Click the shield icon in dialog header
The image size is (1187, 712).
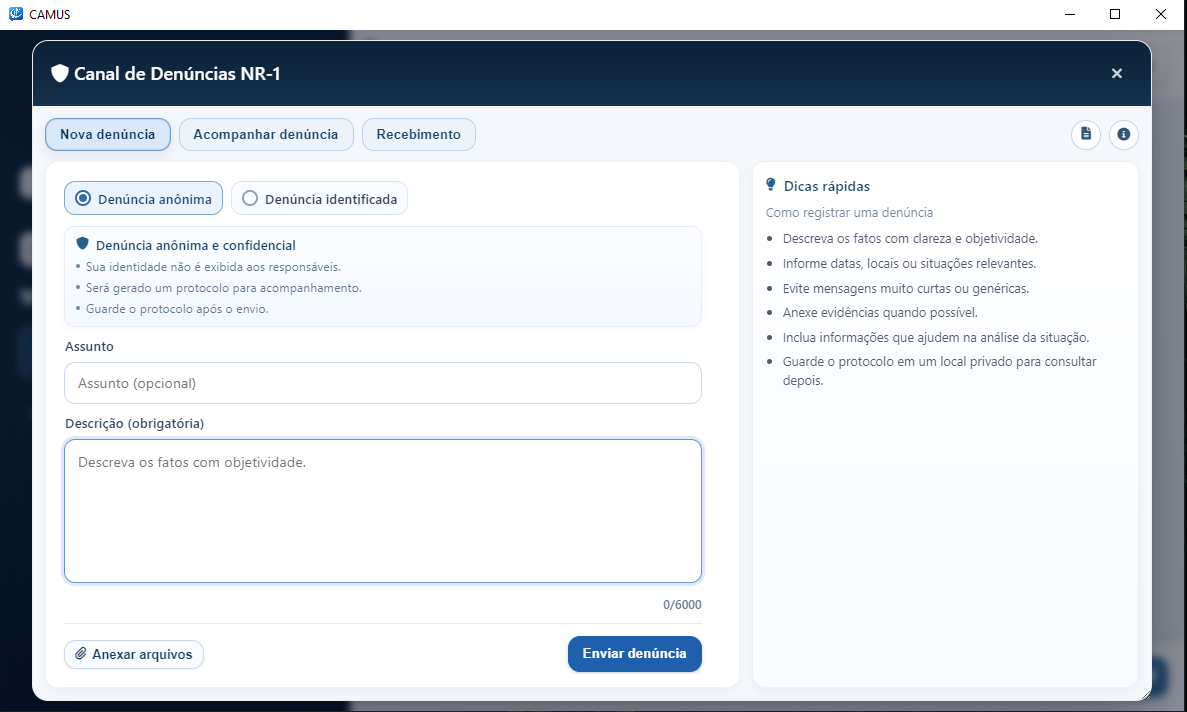pos(60,73)
